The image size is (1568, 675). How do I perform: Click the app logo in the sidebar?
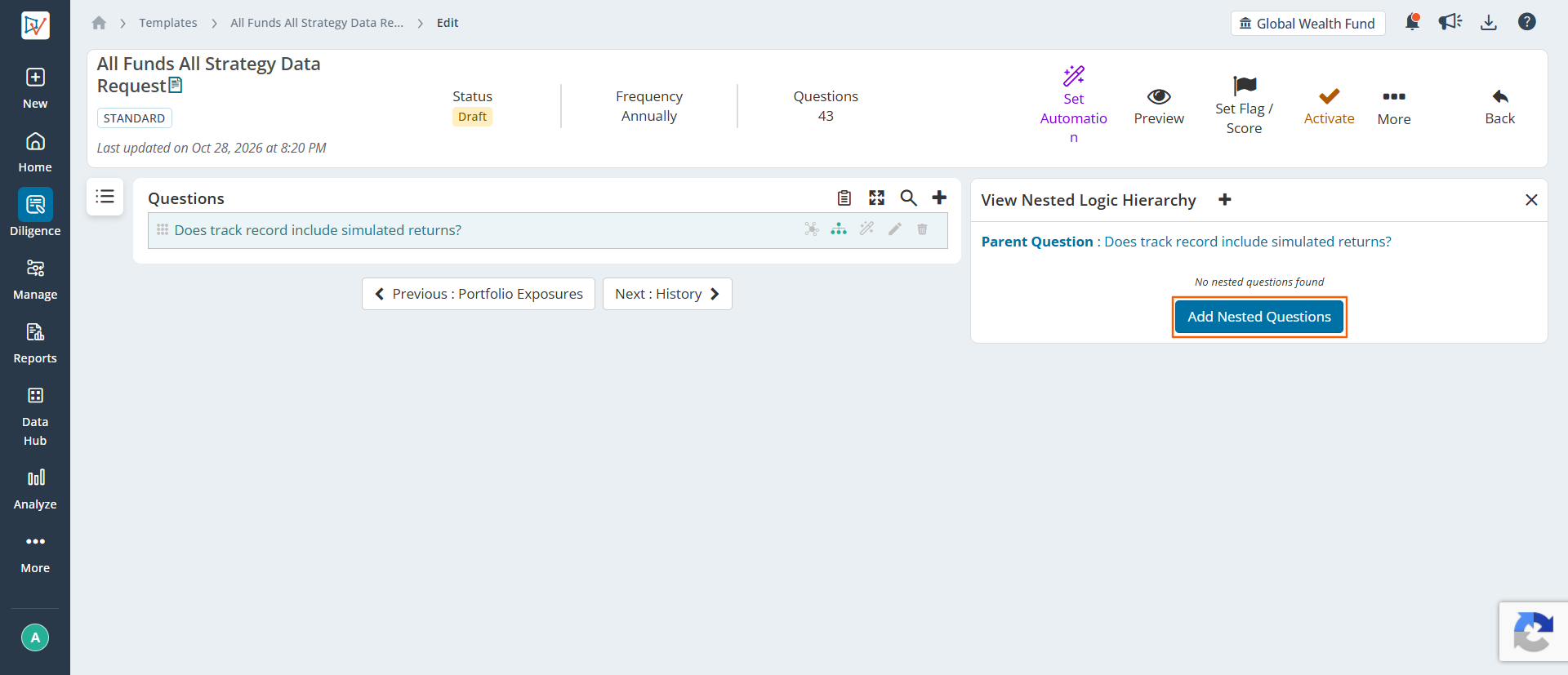(35, 24)
